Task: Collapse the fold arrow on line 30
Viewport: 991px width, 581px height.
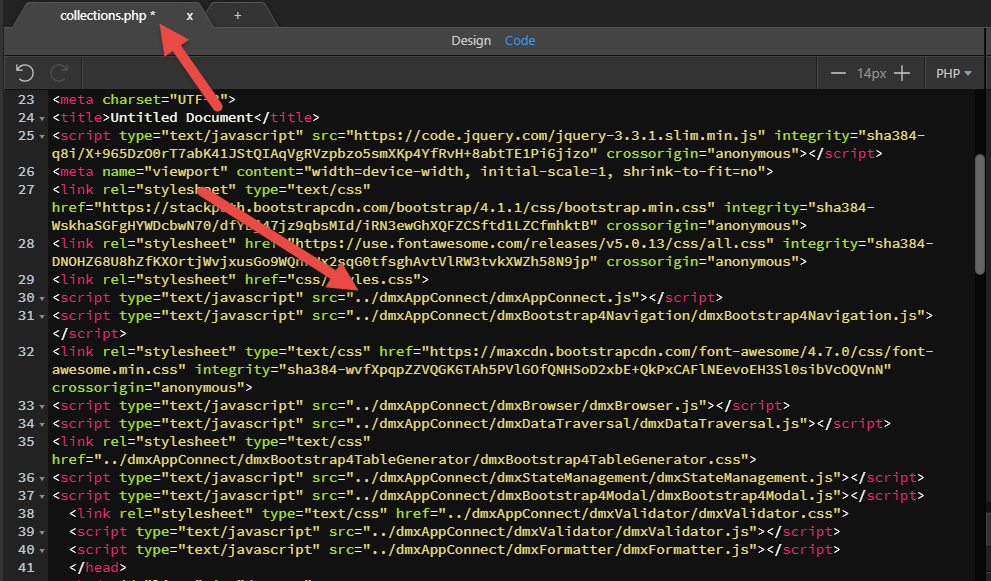Action: (42, 298)
